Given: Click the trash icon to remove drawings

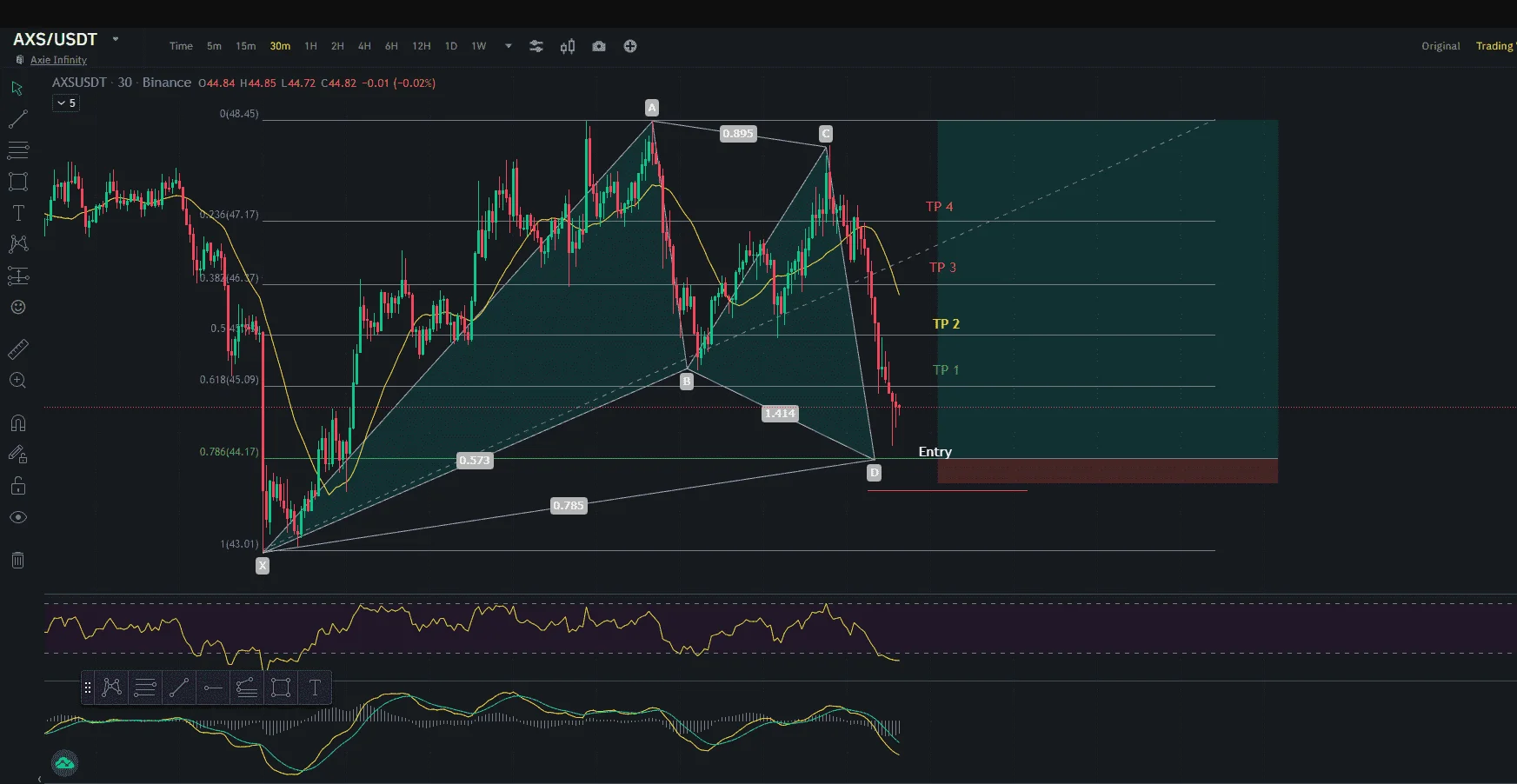Looking at the screenshot, I should 17,560.
